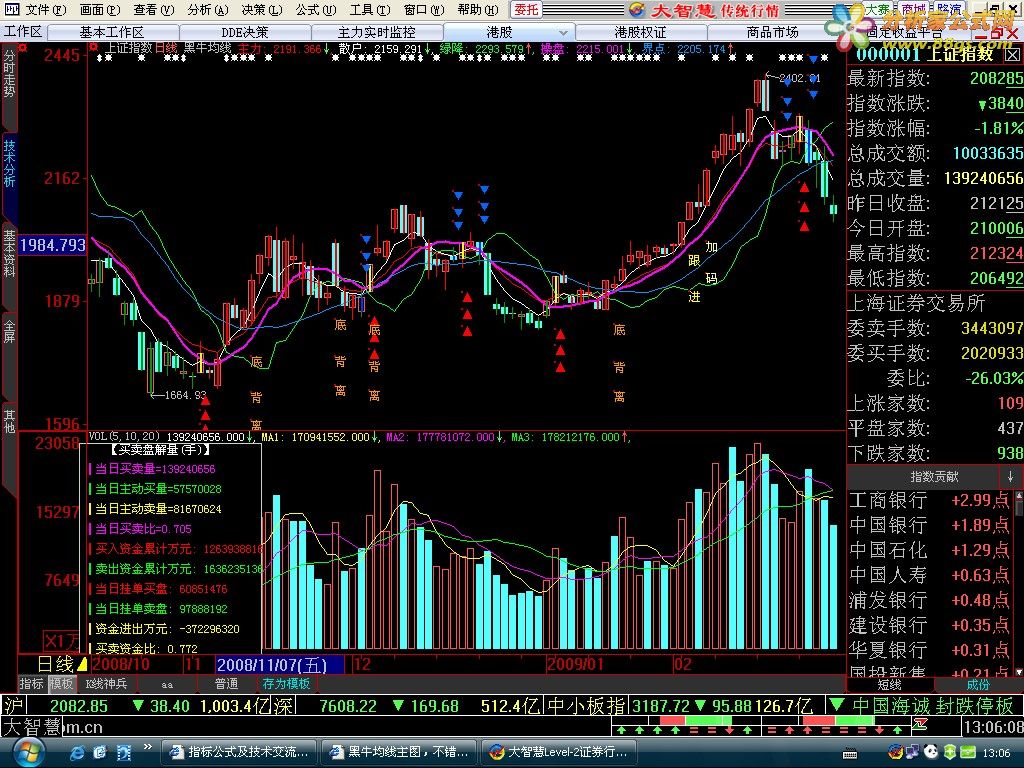Click the application system icon beside 文件
The width and height of the screenshot is (1024, 768).
point(11,10)
